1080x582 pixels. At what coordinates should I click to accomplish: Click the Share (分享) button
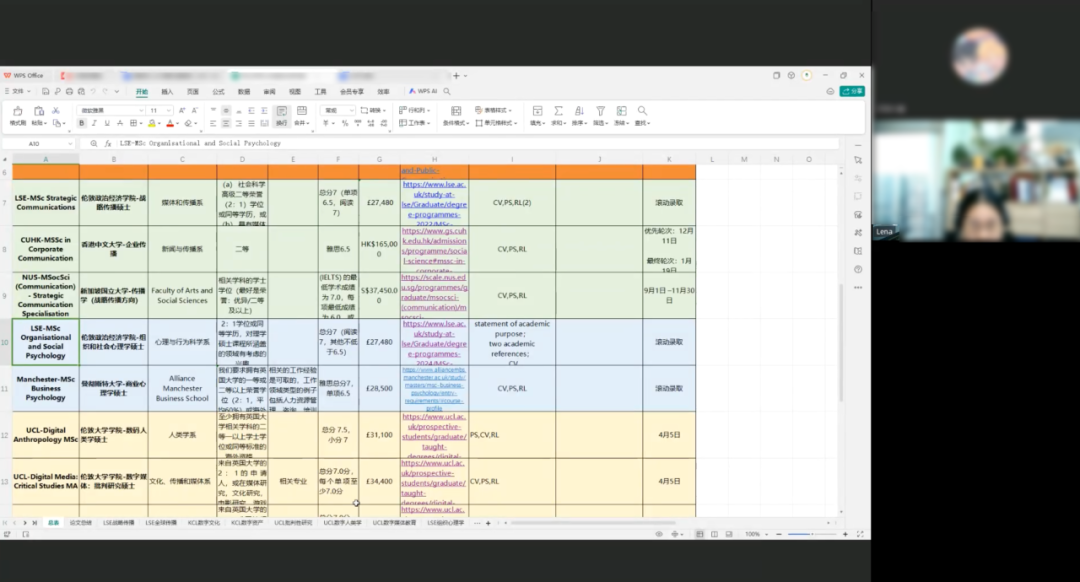(852, 91)
